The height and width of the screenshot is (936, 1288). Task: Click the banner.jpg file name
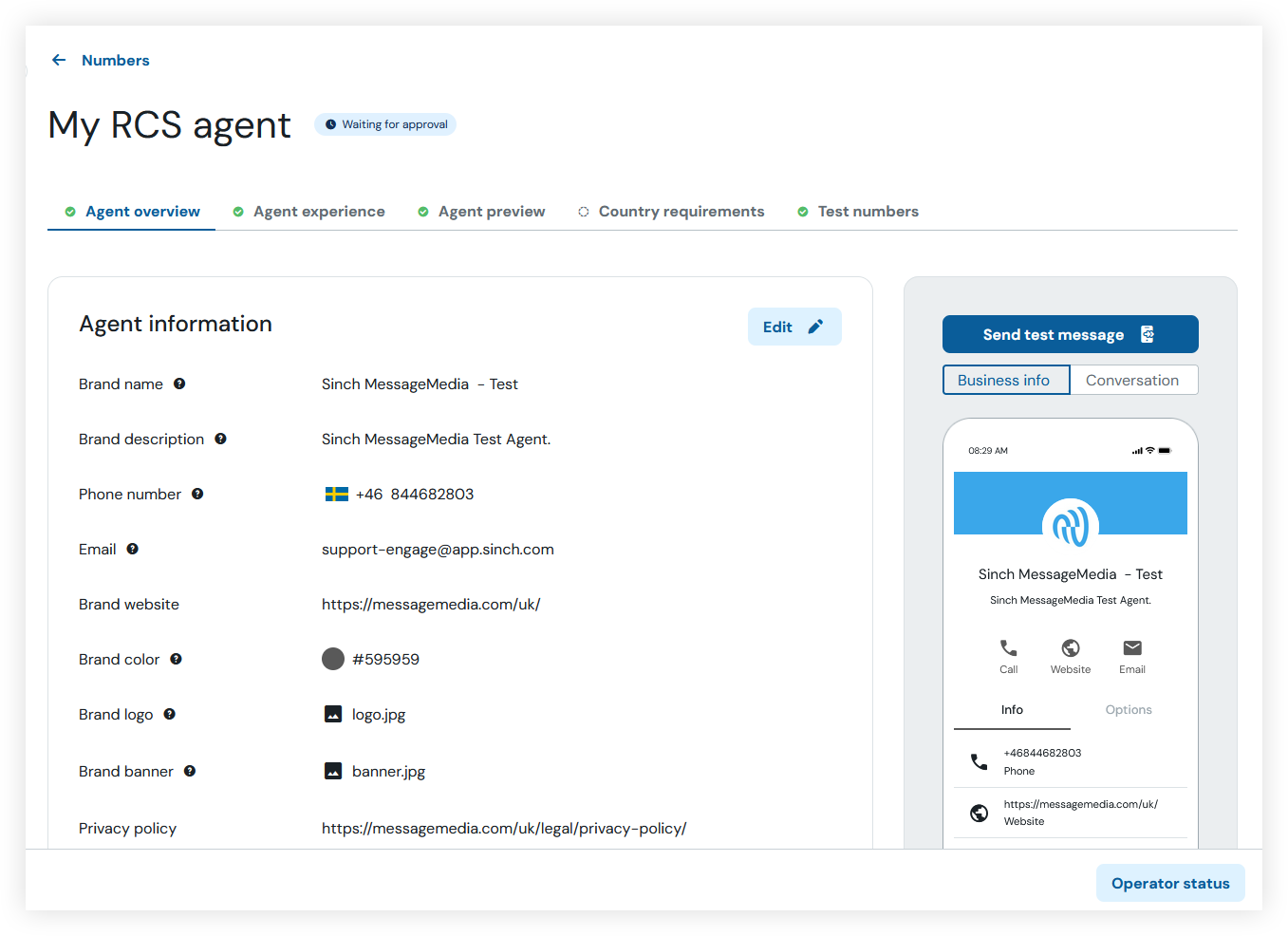click(x=388, y=772)
